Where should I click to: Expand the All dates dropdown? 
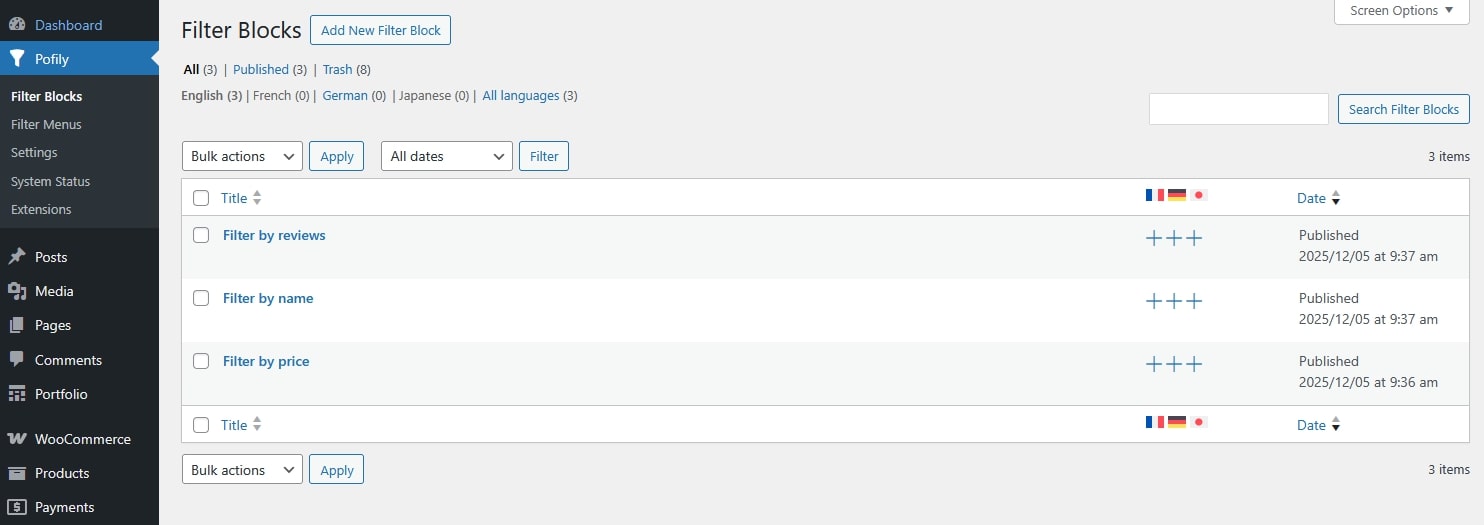pos(446,156)
